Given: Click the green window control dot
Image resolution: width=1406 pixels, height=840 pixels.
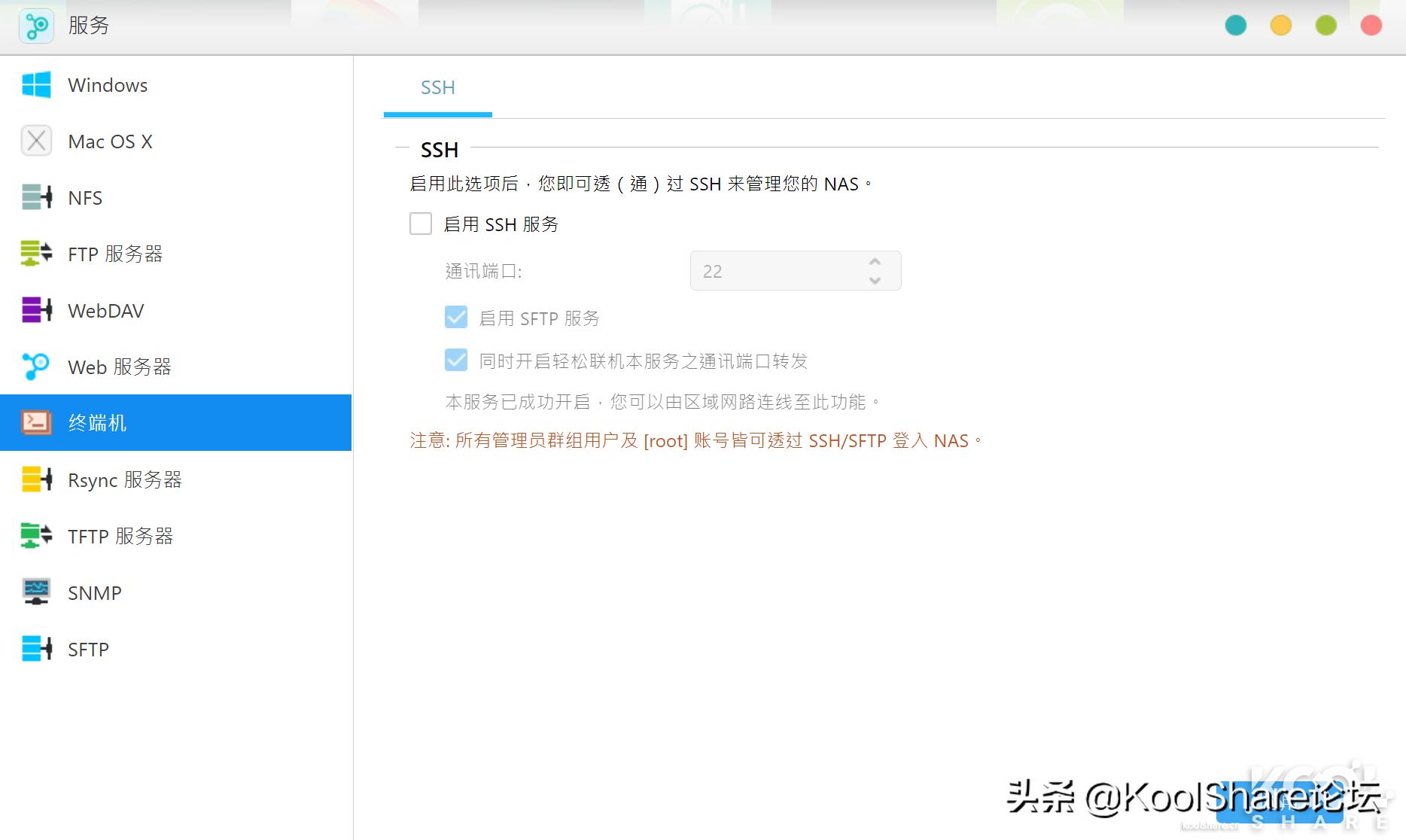Looking at the screenshot, I should point(1325,25).
